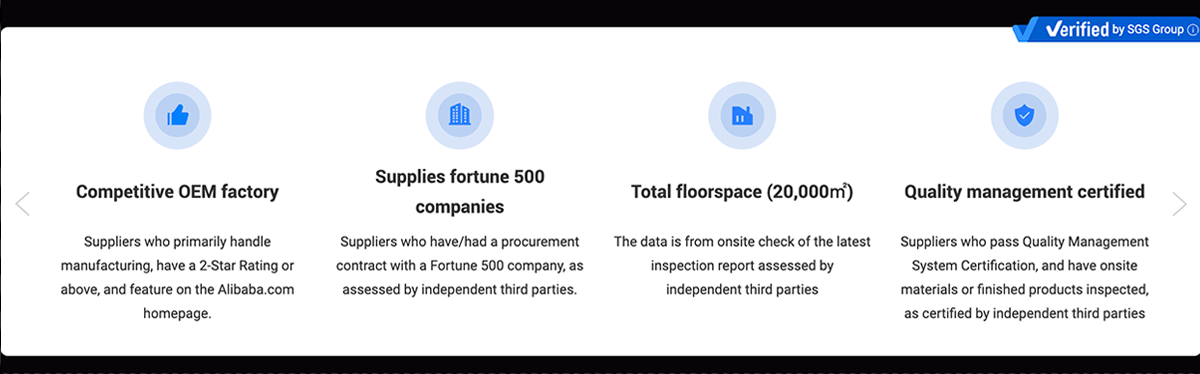Click the onsite check inspection description
1200x374 pixels.
coord(742,265)
